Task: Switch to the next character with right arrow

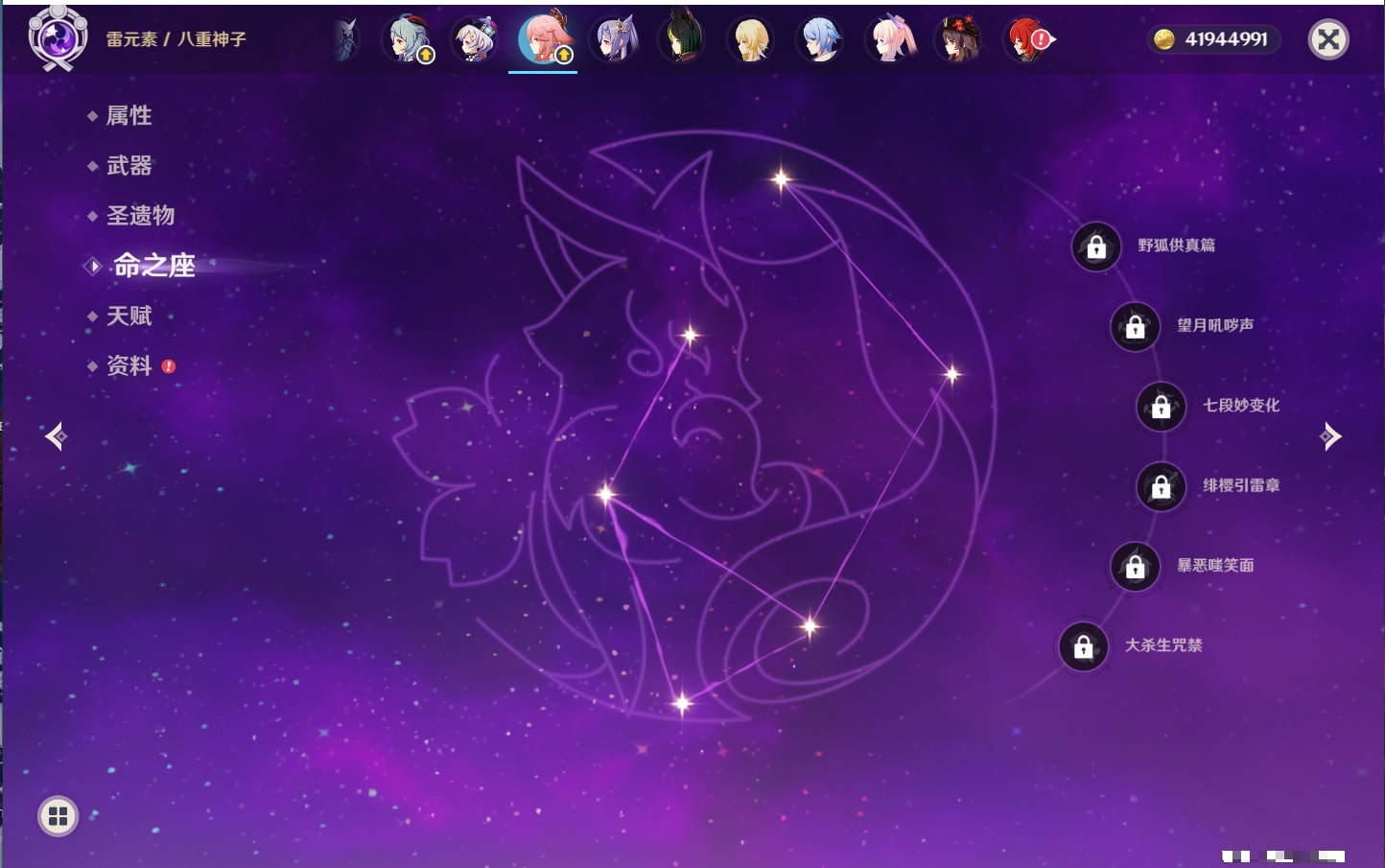Action: tap(1330, 436)
